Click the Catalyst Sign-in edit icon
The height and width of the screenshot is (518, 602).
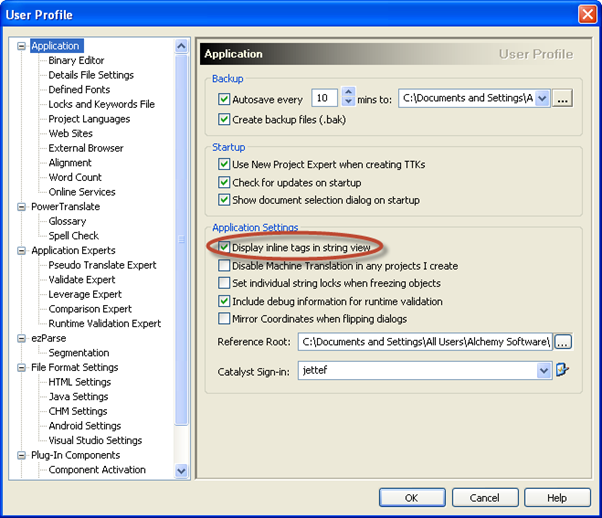click(562, 370)
